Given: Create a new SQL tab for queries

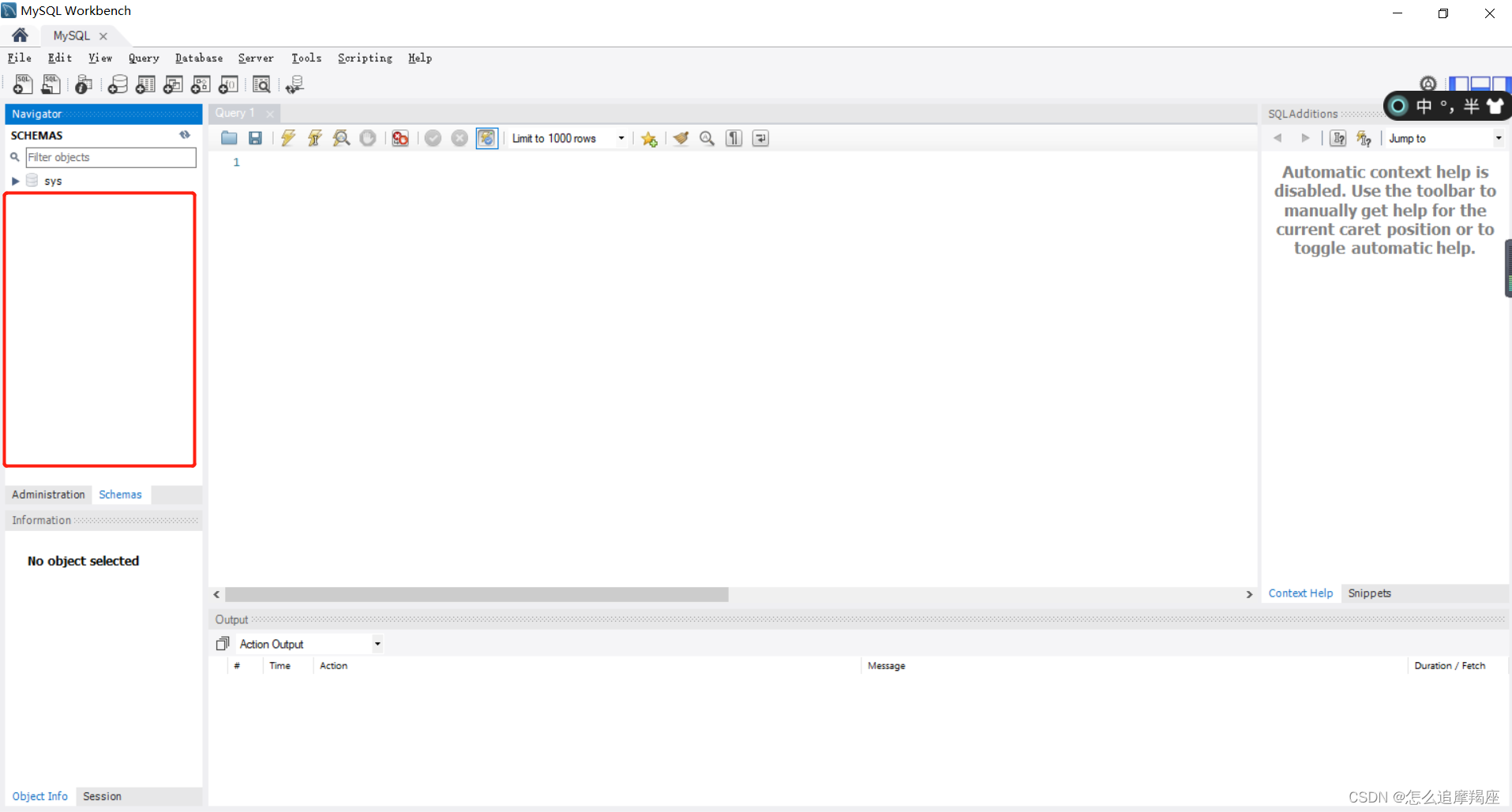Looking at the screenshot, I should [22, 84].
